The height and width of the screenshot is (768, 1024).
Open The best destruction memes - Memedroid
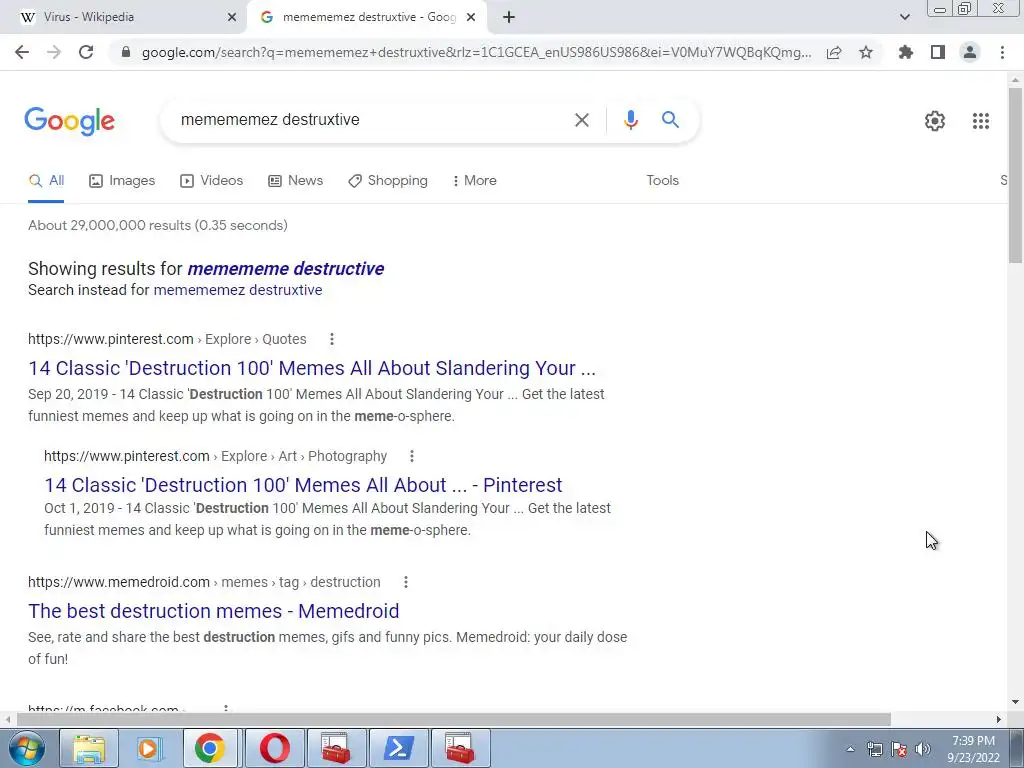tap(214, 611)
